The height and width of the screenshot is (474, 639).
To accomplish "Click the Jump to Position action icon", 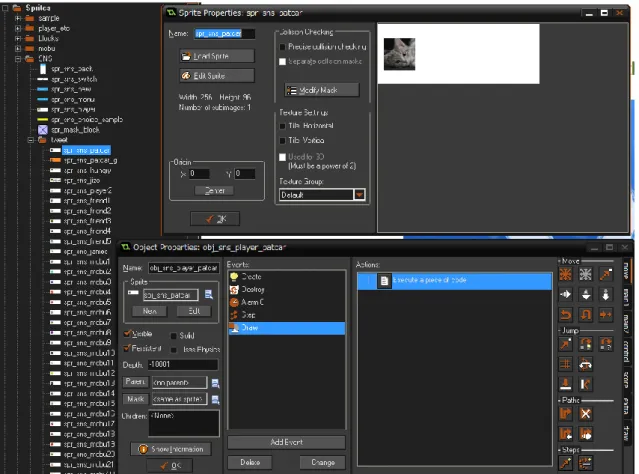I will [x=565, y=344].
